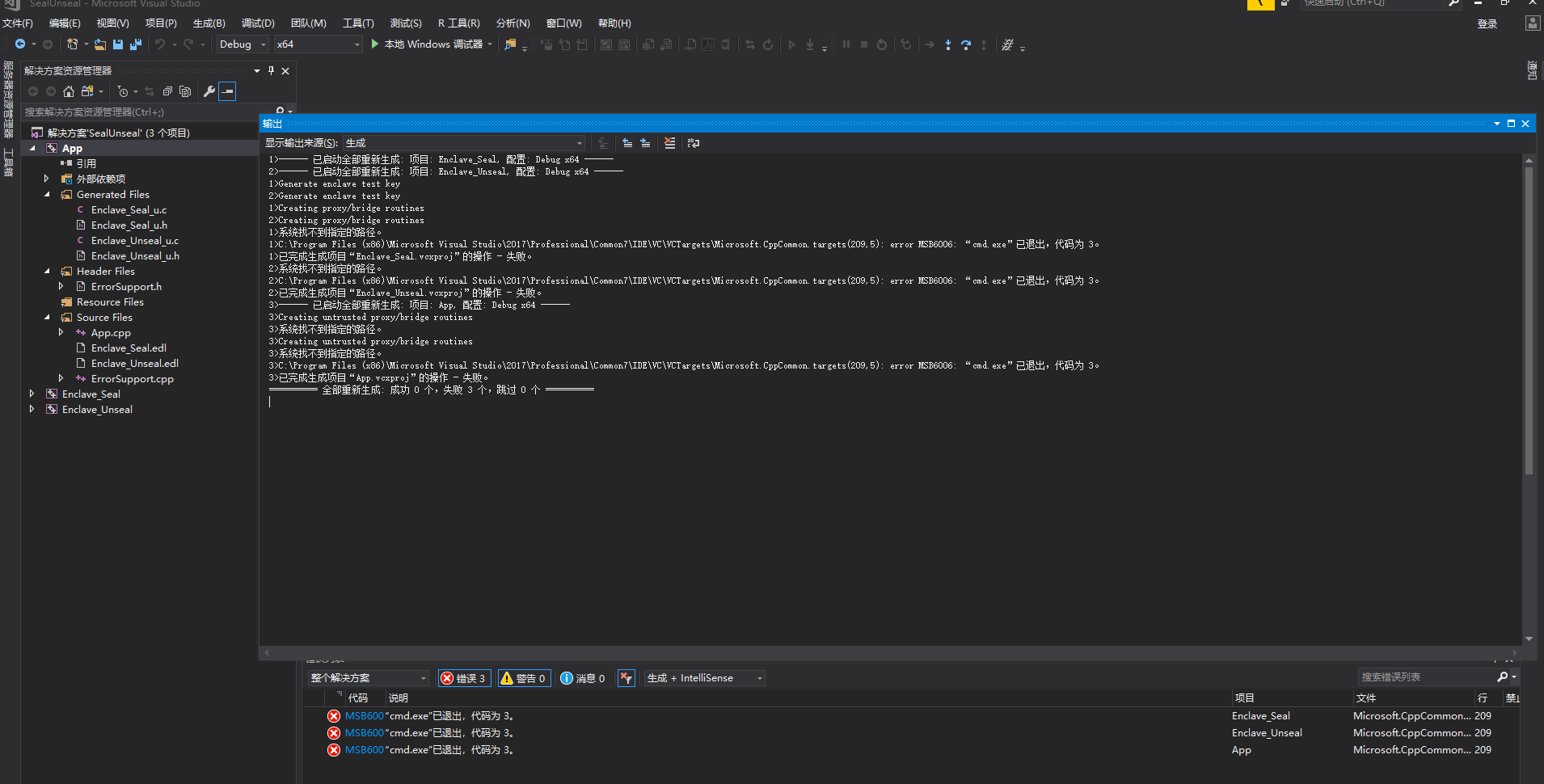Click the Collapse All icon in Solution Explorer
Image resolution: width=1544 pixels, height=784 pixels.
point(167,91)
